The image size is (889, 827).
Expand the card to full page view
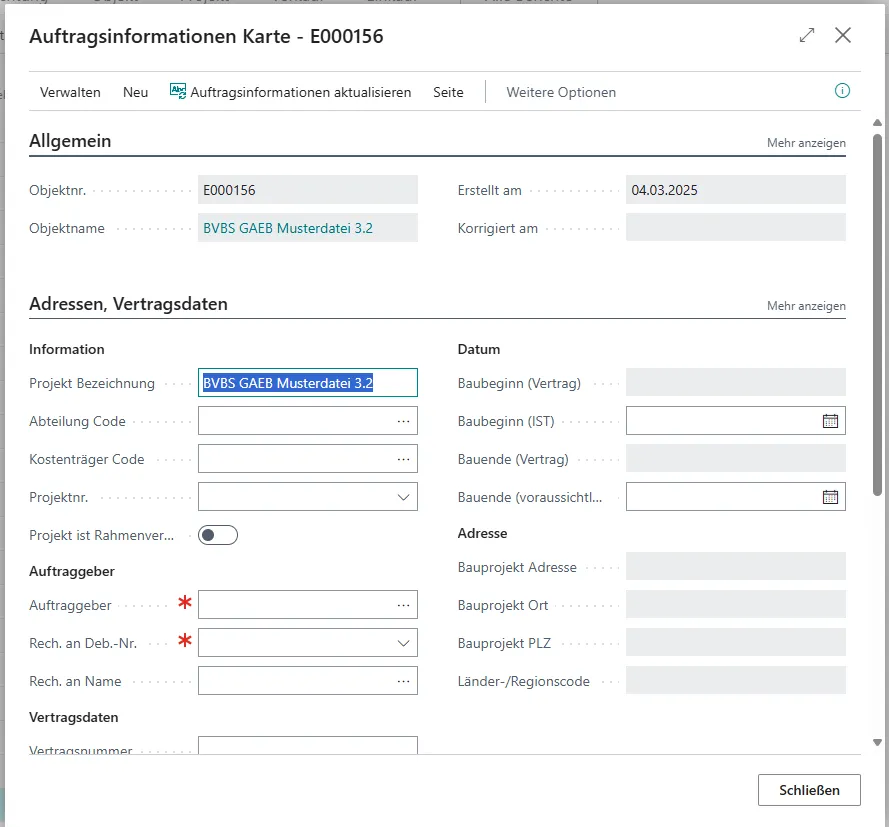point(807,34)
